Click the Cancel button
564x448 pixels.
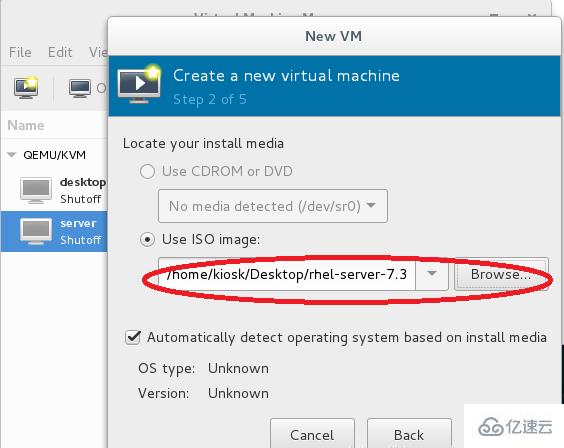pos(312,433)
